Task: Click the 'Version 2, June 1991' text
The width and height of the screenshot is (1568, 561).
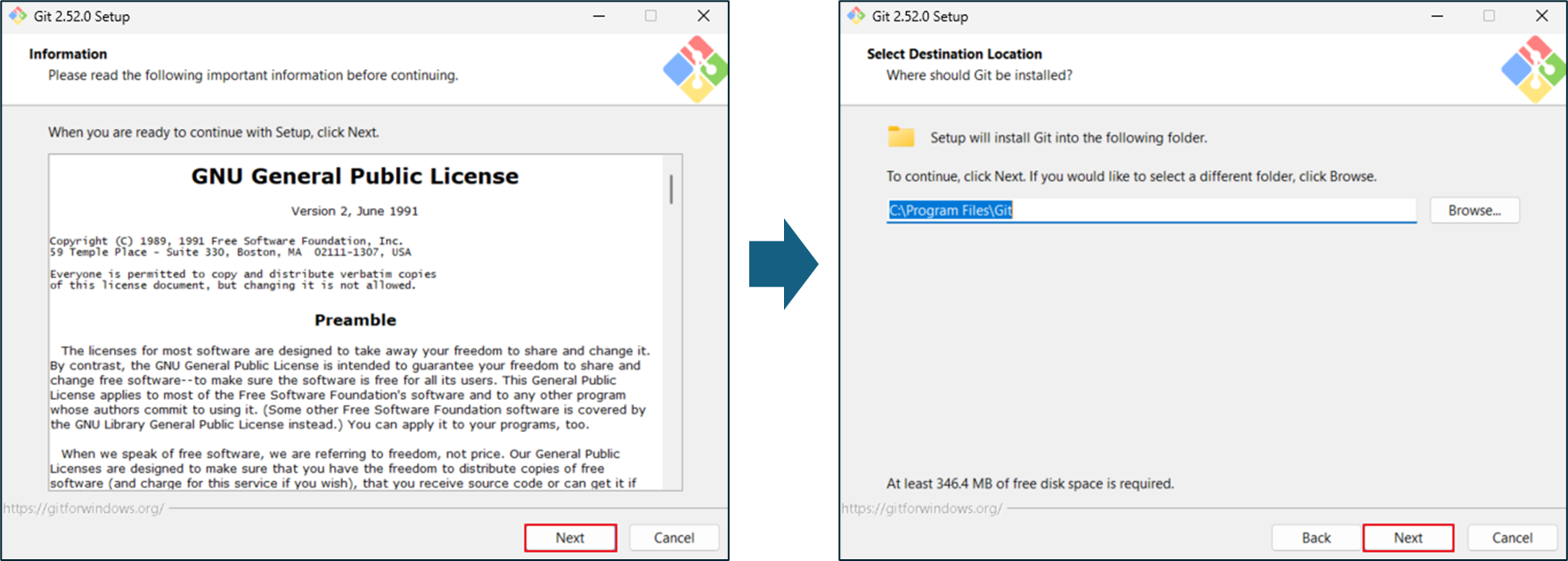Action: (355, 211)
